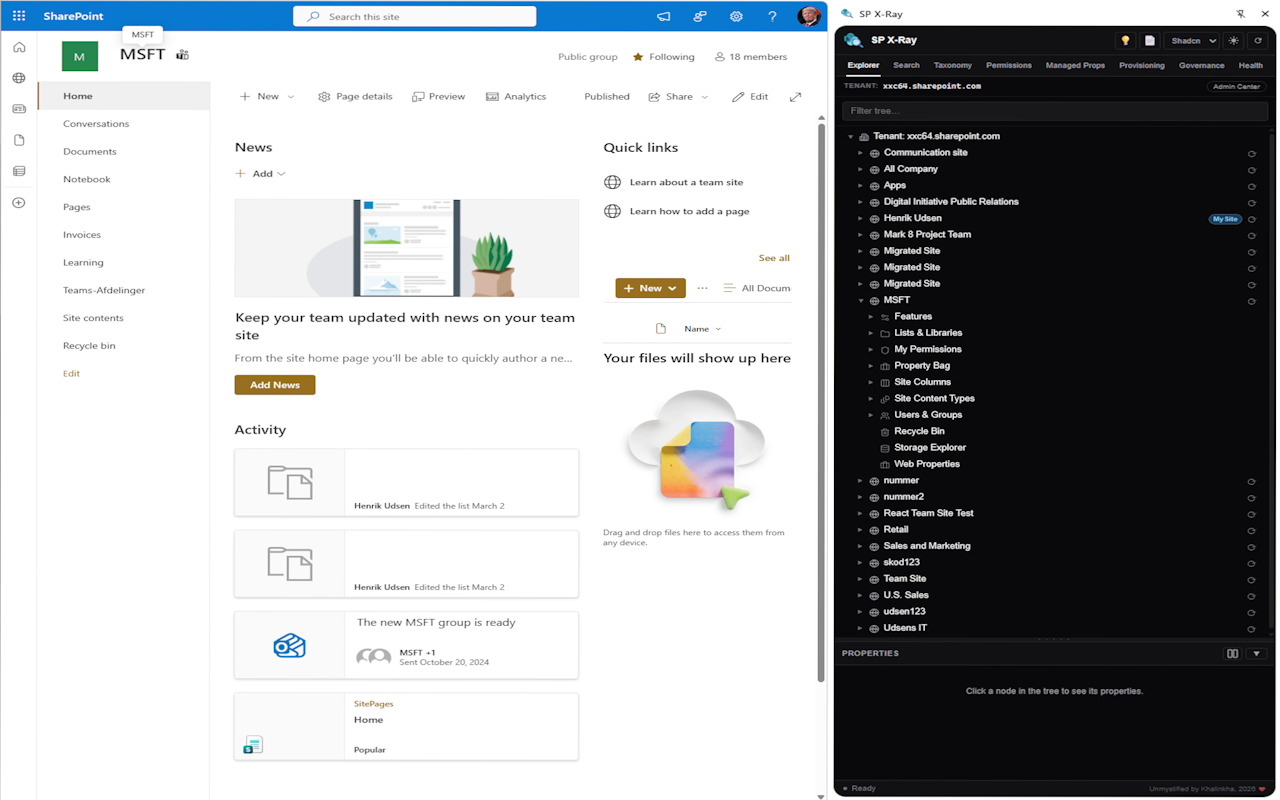The width and height of the screenshot is (1280, 800).
Task: Switch to the Search tab in SP X-Ray
Action: (x=906, y=65)
